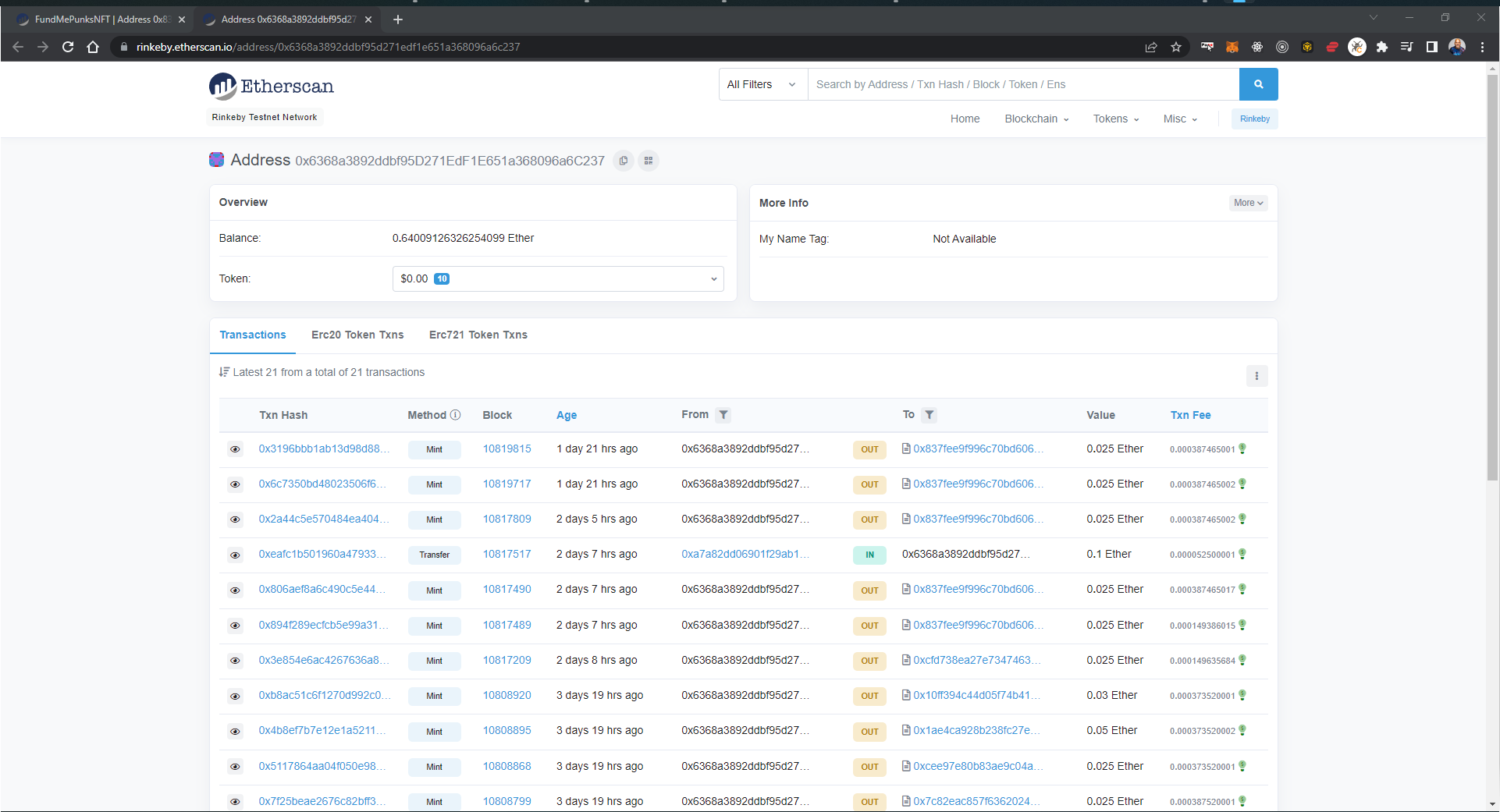Copy address to clipboard icon

[623, 161]
